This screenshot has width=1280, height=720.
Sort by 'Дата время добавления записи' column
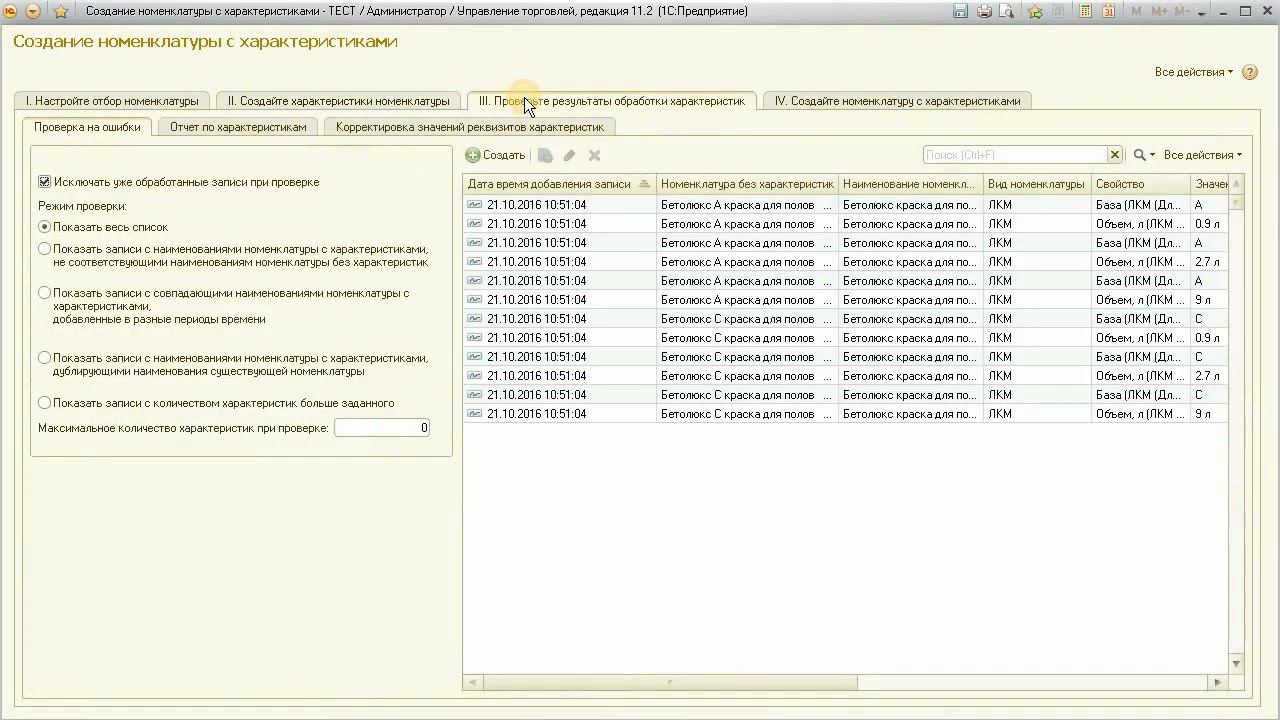point(559,184)
